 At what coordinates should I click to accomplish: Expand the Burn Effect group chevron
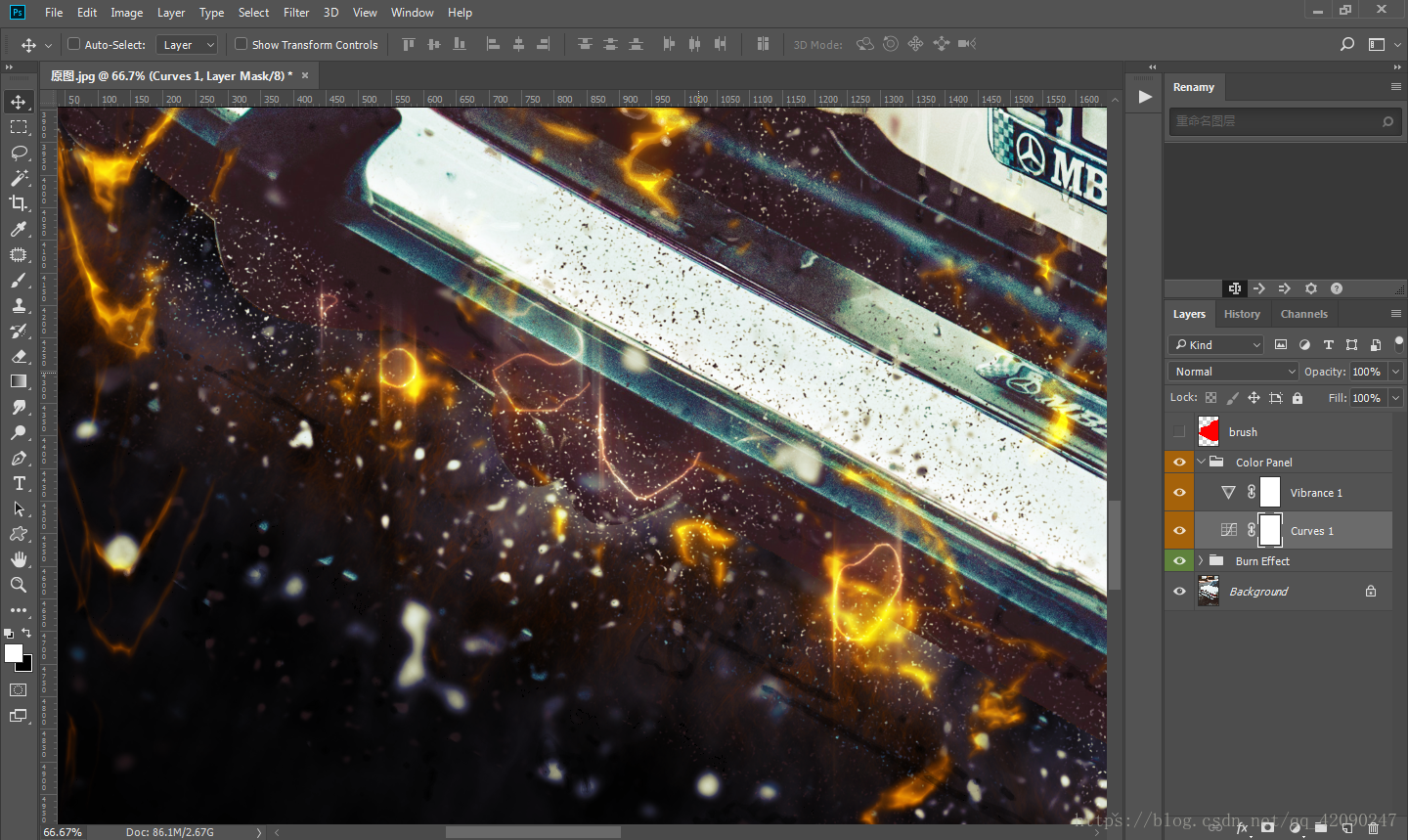pyautogui.click(x=1201, y=560)
